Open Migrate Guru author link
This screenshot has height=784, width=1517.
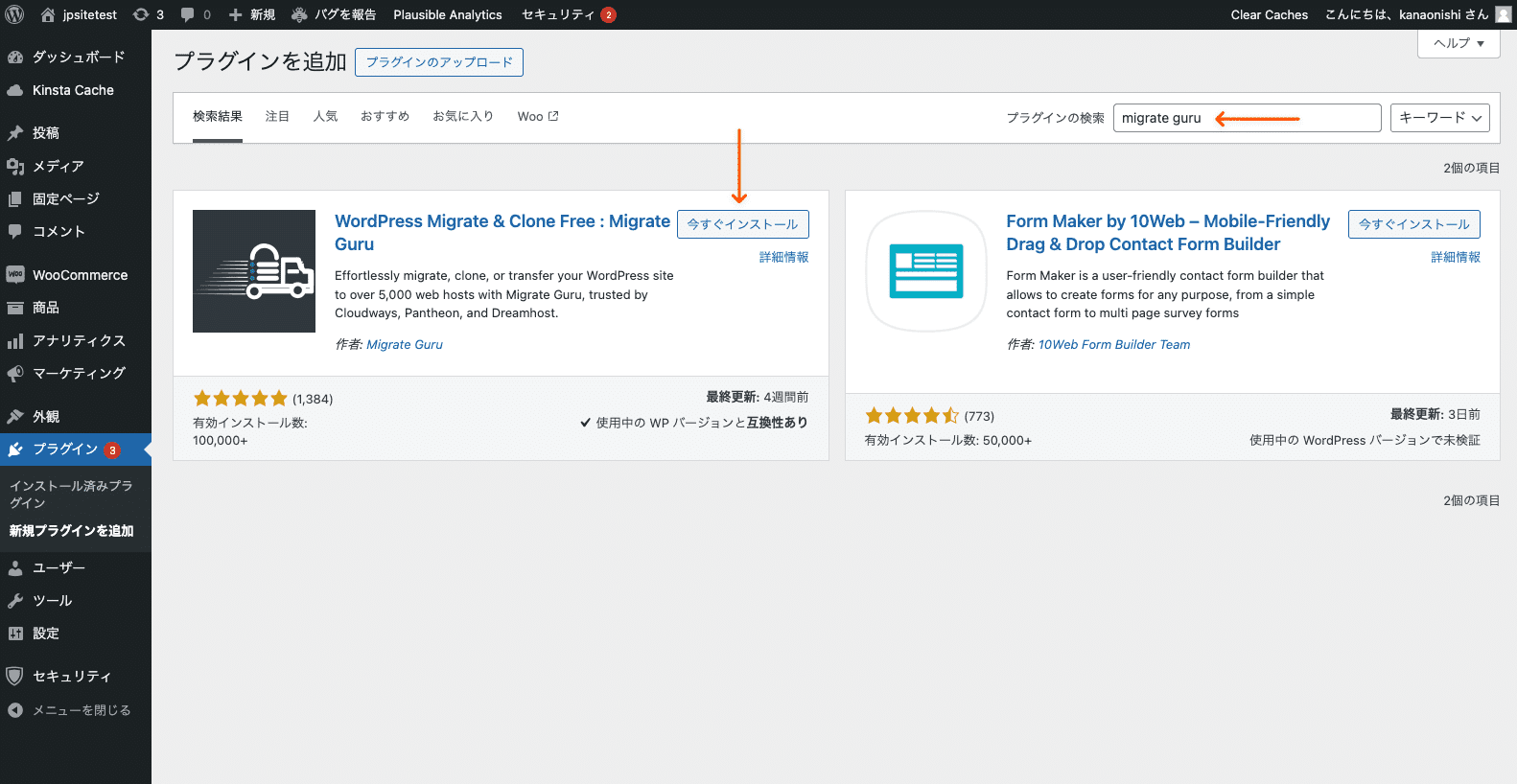pyautogui.click(x=405, y=345)
